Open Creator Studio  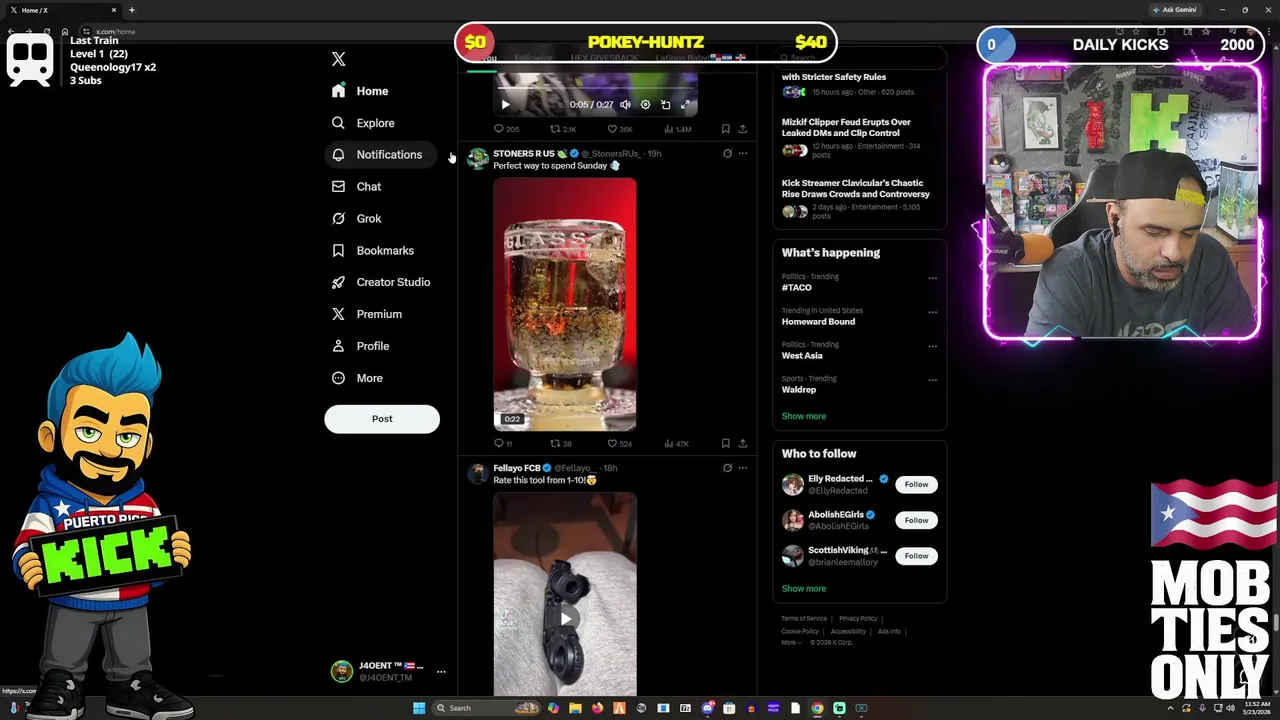(x=381, y=282)
